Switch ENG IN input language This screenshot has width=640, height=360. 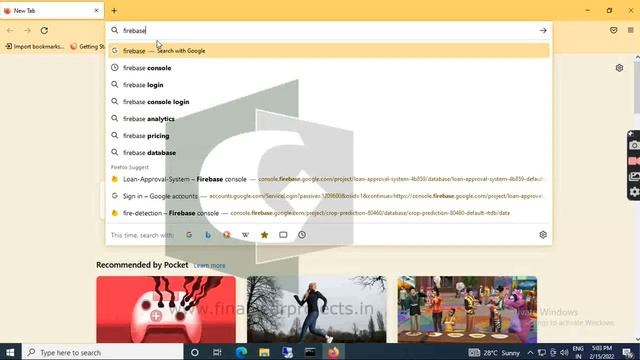[x=578, y=352]
